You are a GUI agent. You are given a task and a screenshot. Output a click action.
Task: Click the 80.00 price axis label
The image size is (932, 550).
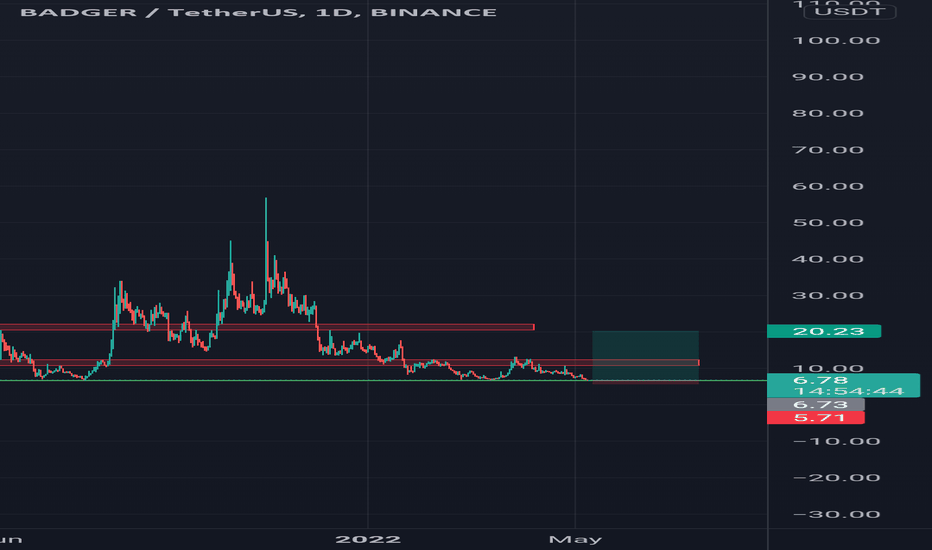827,114
